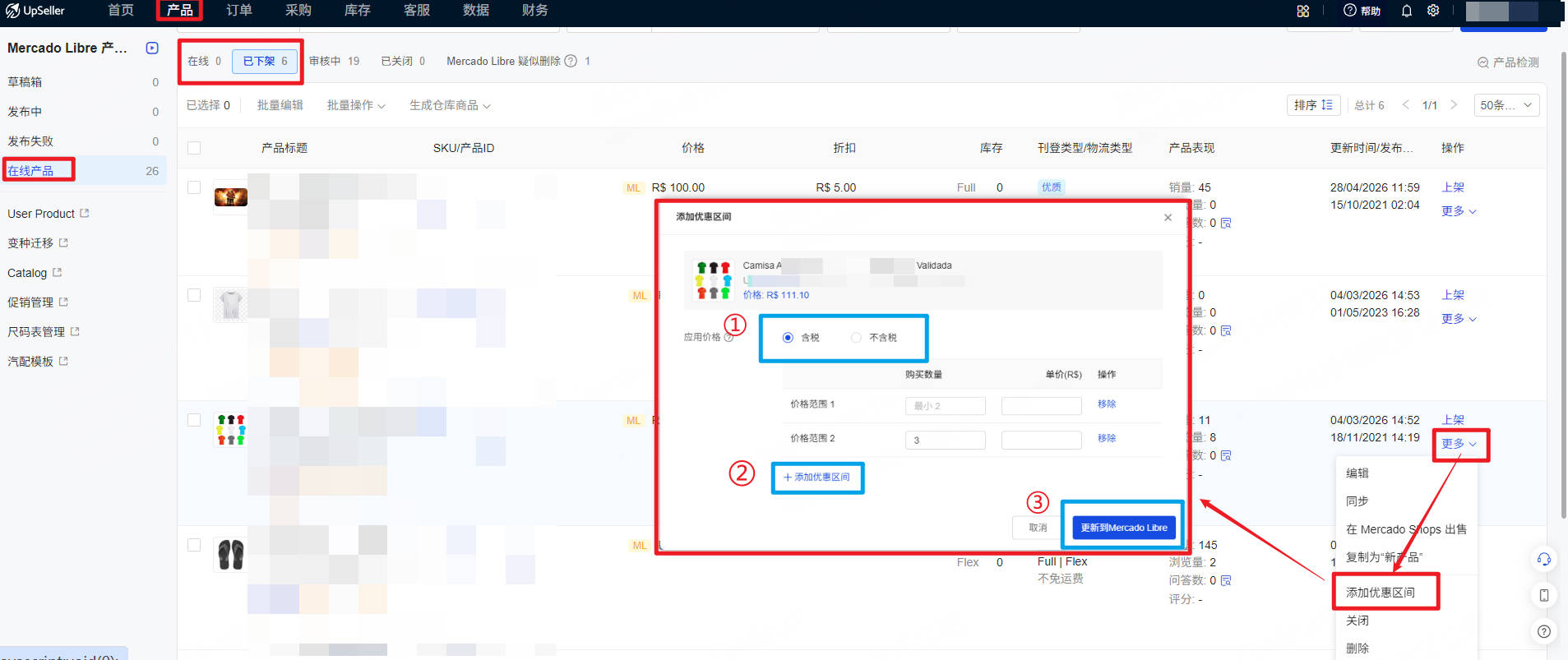
Task: Click the external link icon beside User Product
Action: coord(84,213)
